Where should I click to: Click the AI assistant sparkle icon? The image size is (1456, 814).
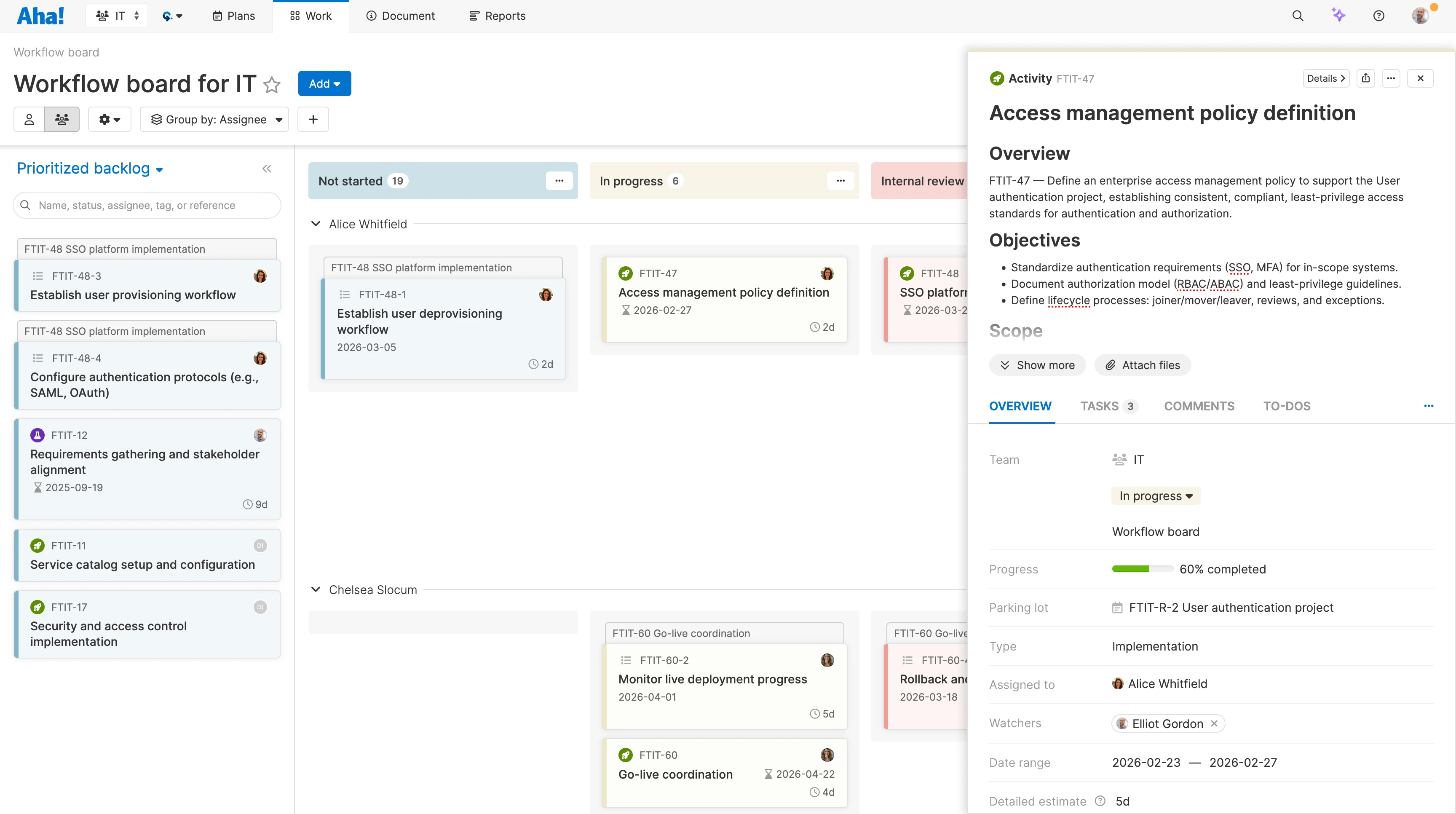pos(1338,15)
